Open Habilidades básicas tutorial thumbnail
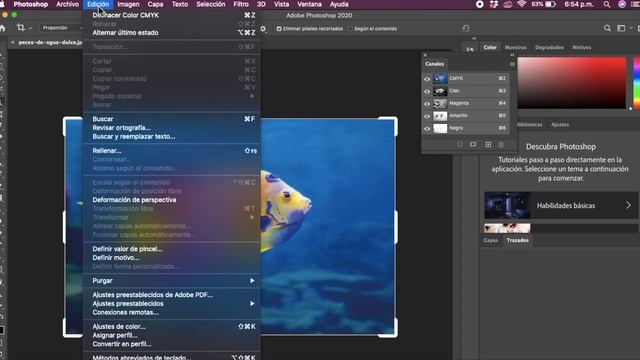Viewport: 640px width, 360px height. pos(507,205)
